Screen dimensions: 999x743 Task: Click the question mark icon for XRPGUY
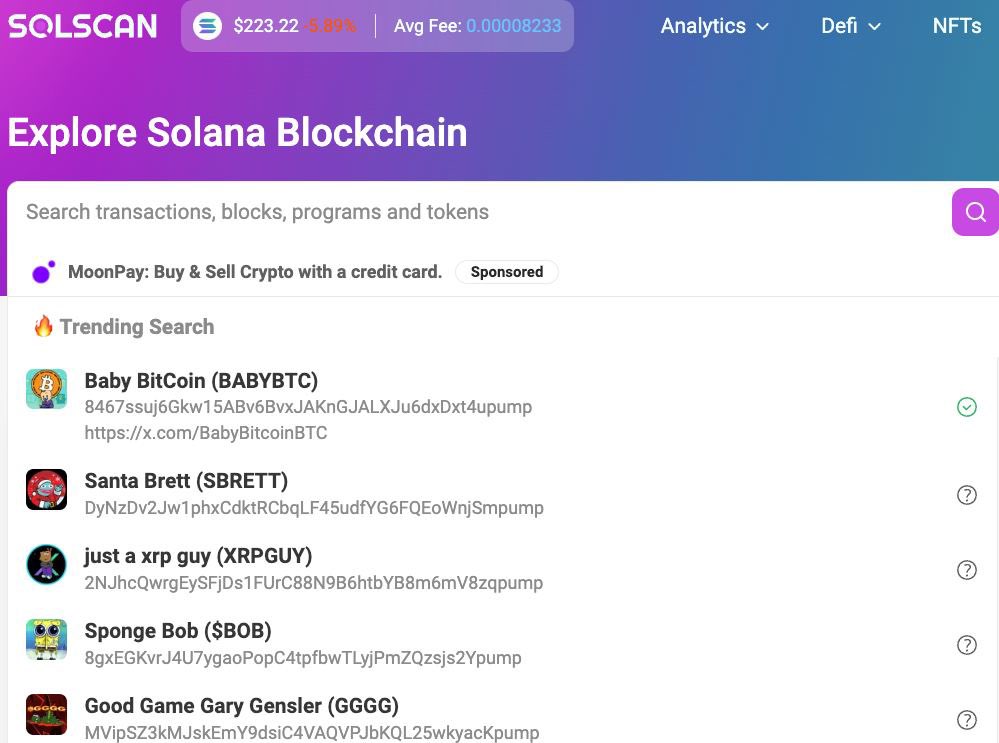click(x=967, y=570)
